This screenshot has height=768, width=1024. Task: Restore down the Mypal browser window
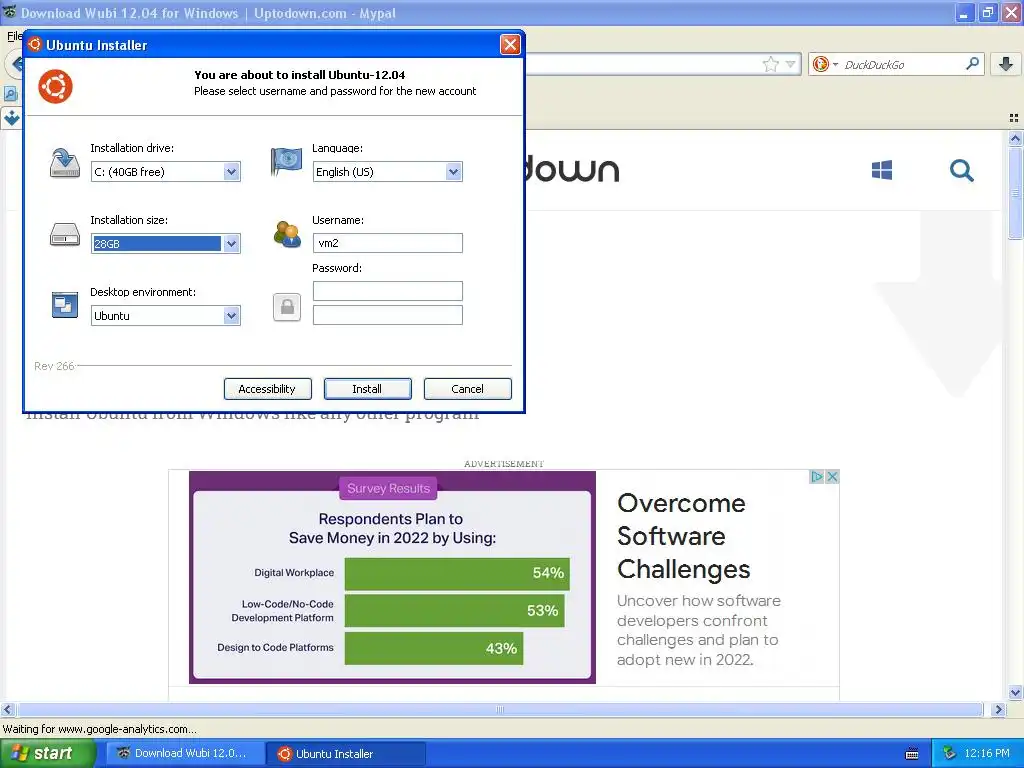(x=987, y=12)
